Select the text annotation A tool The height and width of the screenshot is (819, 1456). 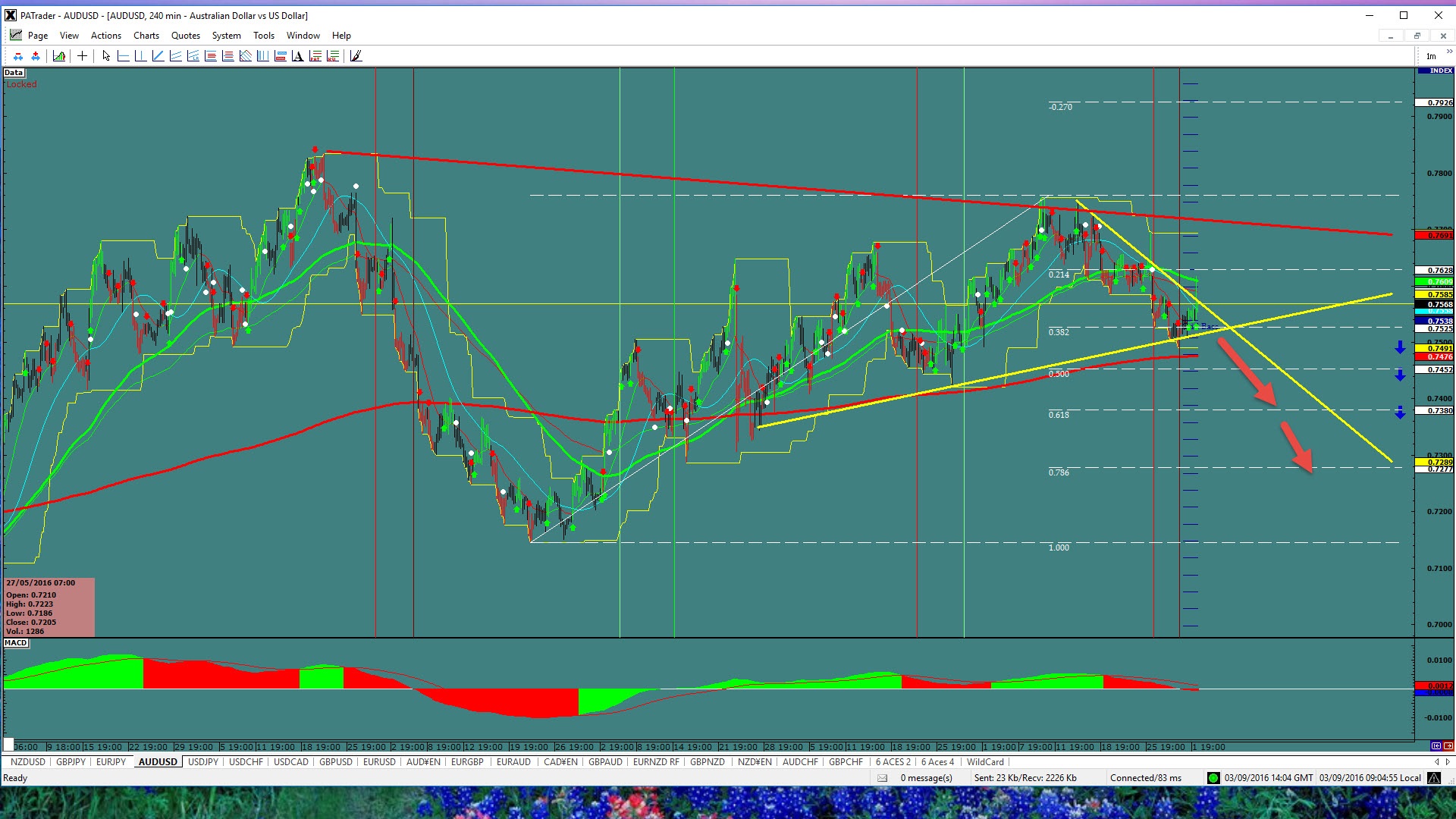pyautogui.click(x=297, y=56)
